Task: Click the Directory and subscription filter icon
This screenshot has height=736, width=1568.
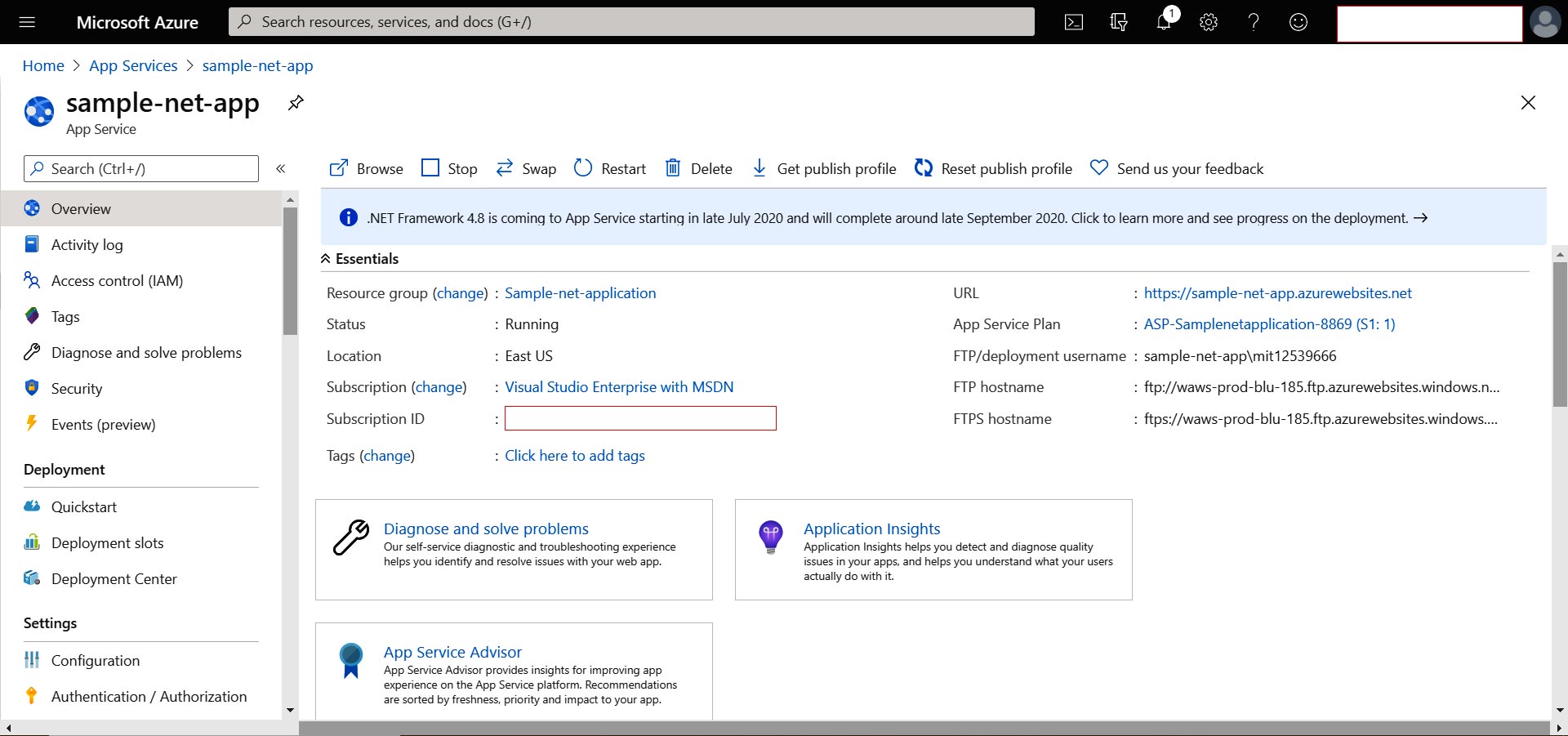Action: point(1119,22)
